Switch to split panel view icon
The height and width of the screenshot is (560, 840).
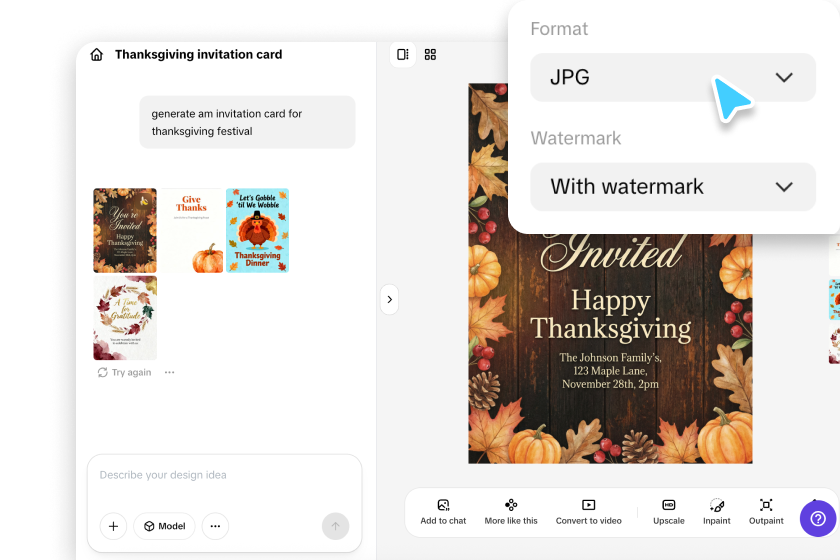403,55
